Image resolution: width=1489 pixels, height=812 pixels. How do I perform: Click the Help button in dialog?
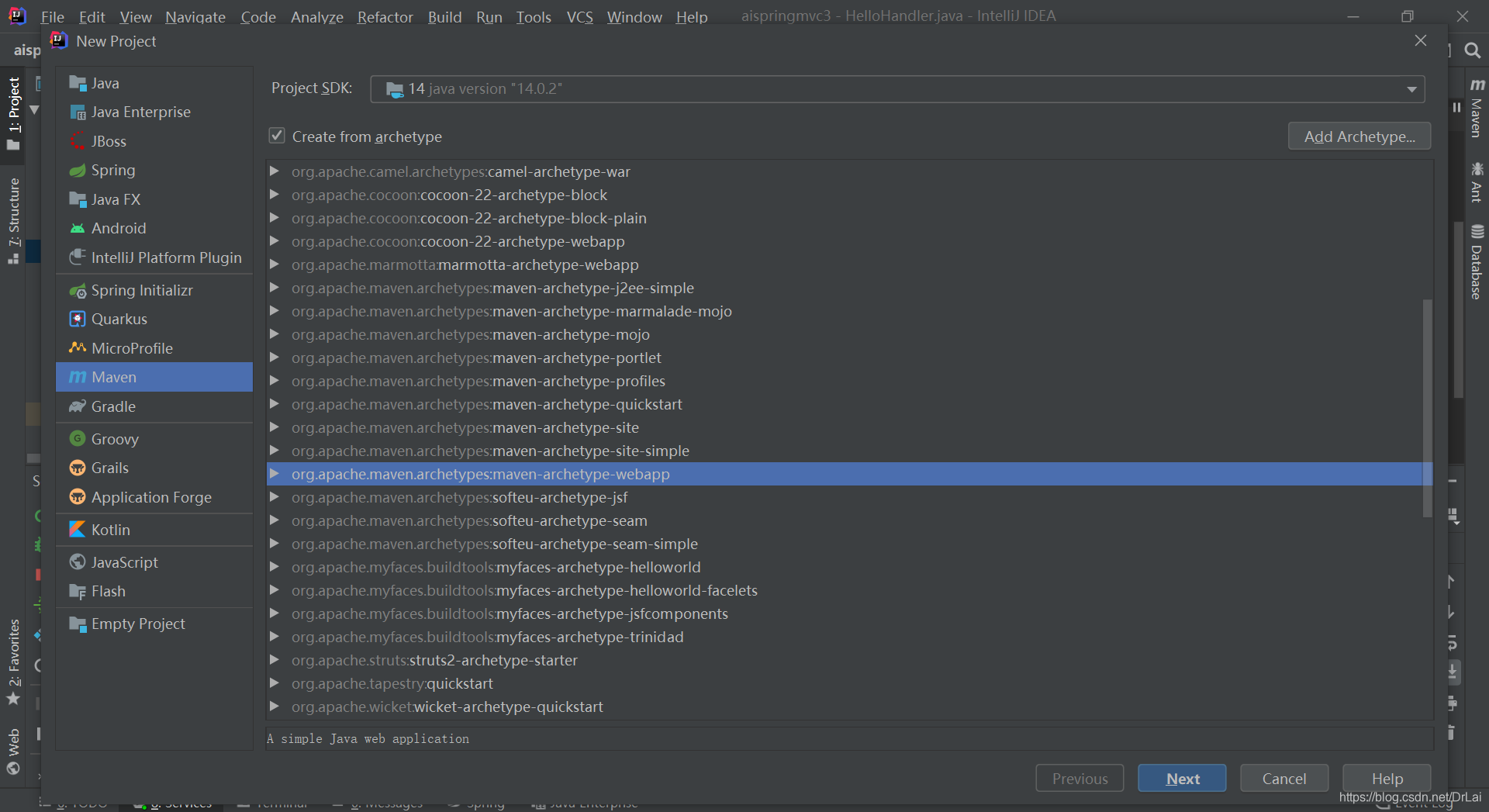[1387, 779]
